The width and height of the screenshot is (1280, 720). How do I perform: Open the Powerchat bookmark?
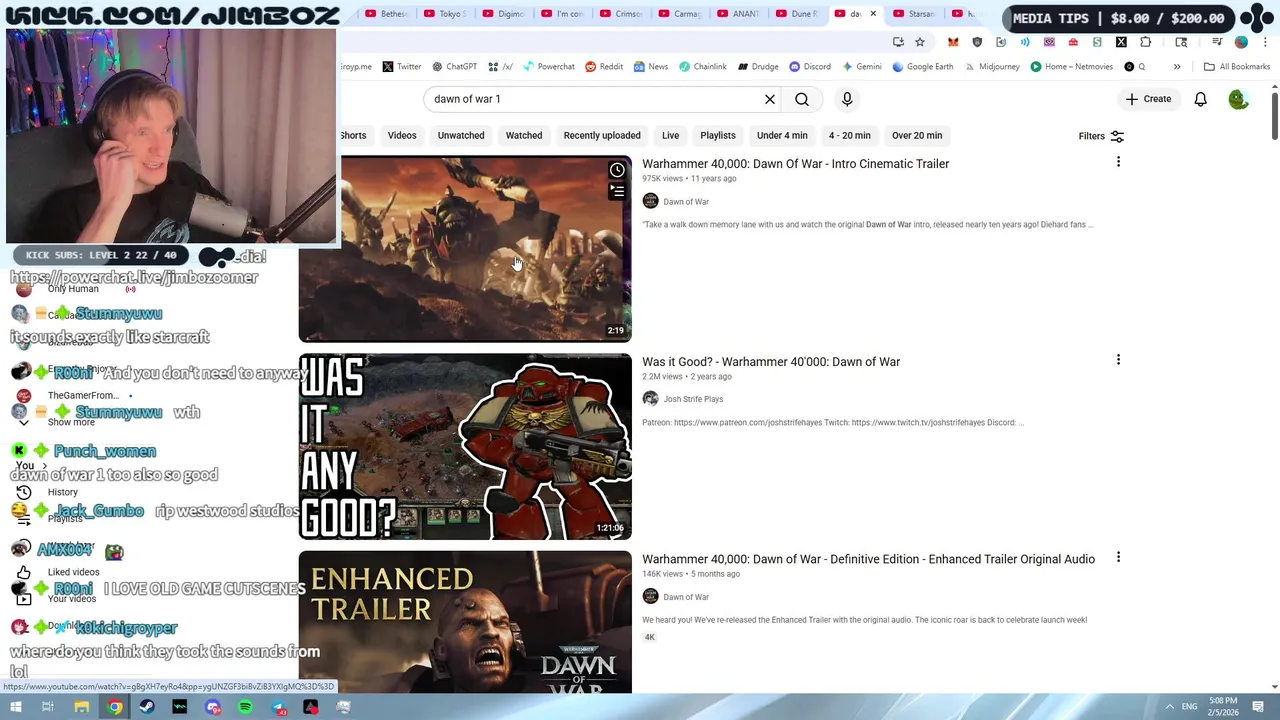(548, 67)
